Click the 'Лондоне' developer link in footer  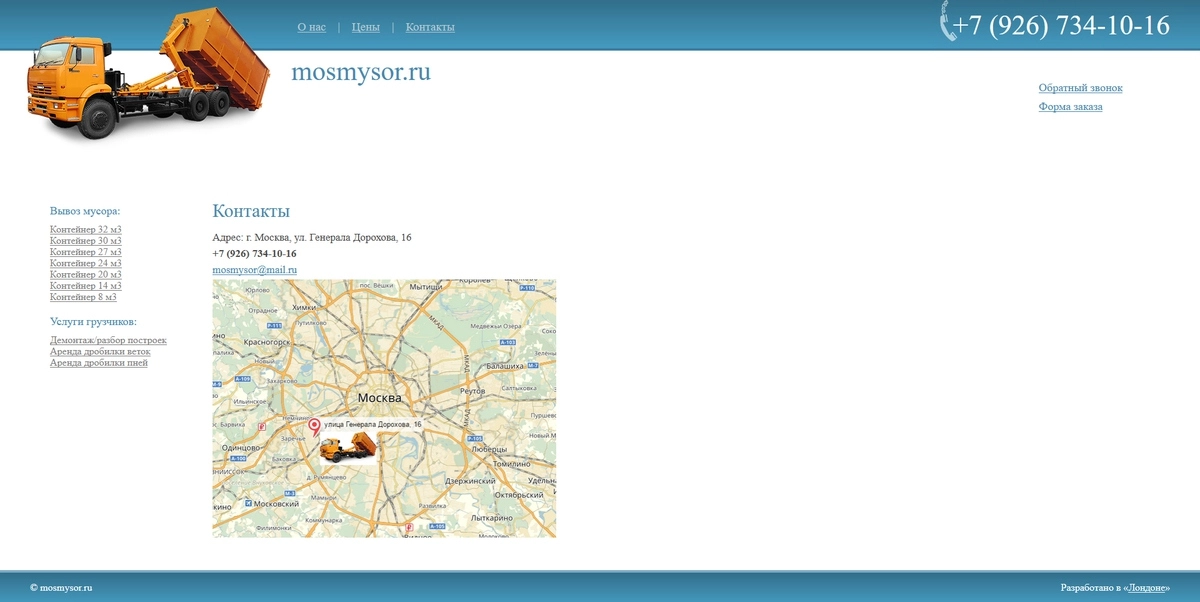coord(1146,588)
